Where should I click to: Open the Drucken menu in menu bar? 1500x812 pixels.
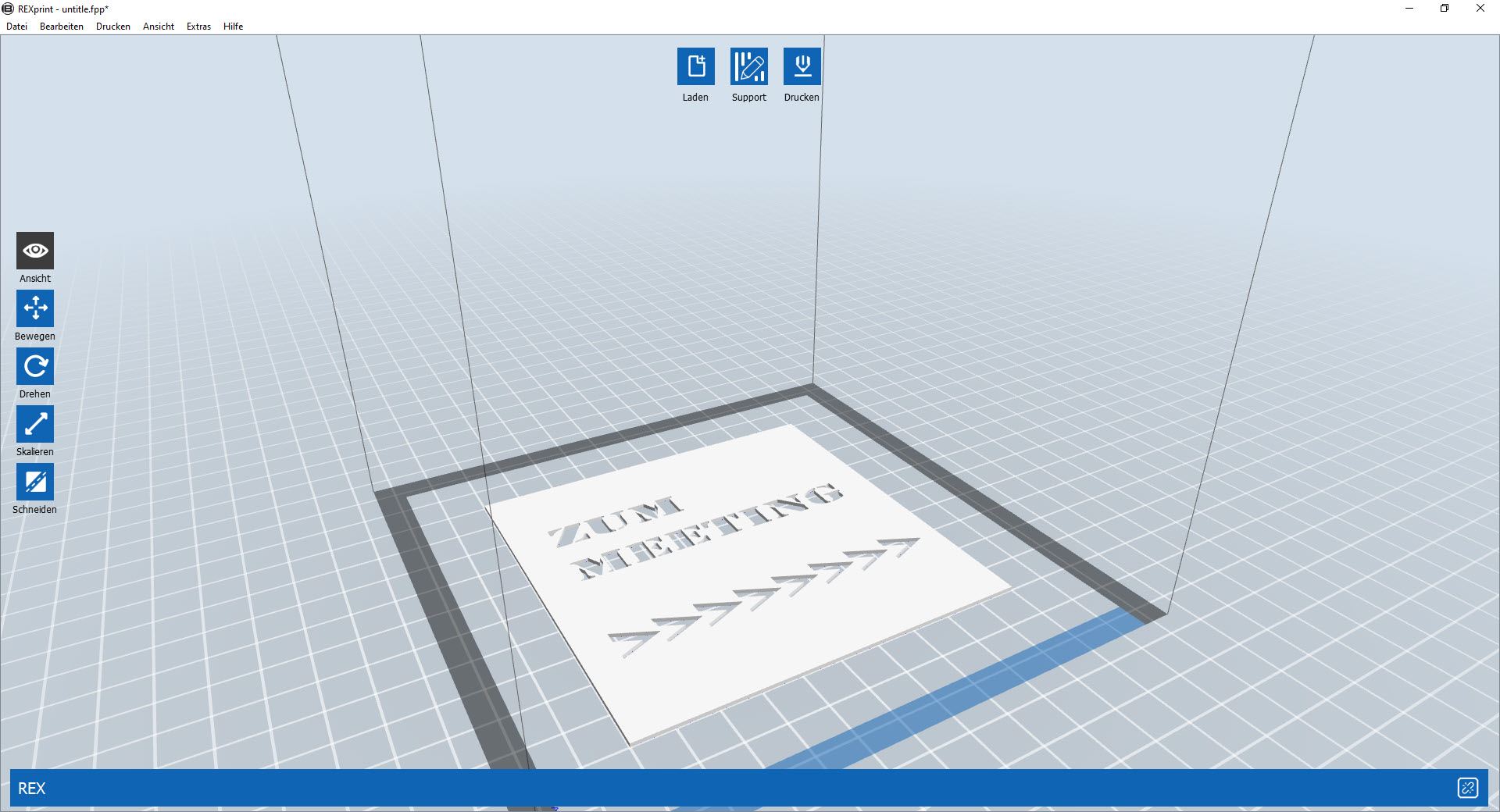pos(113,27)
